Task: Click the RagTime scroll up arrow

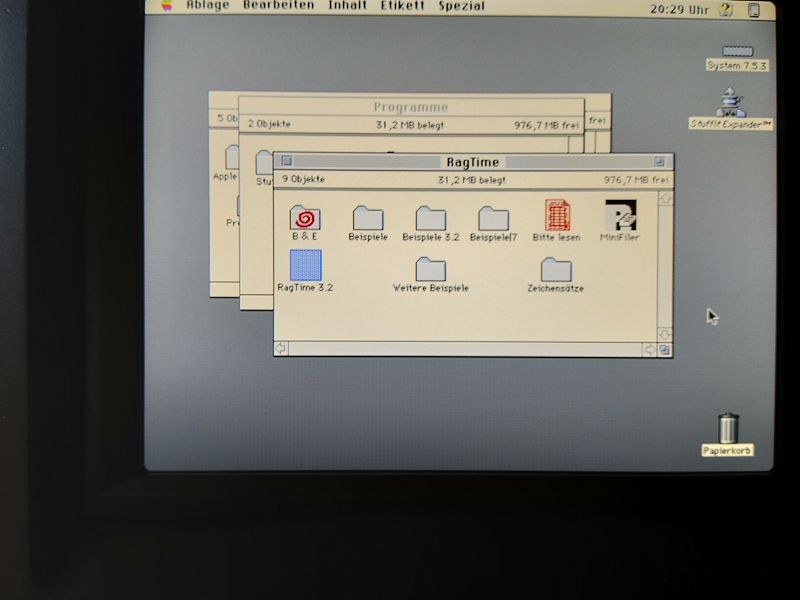Action: (x=665, y=199)
